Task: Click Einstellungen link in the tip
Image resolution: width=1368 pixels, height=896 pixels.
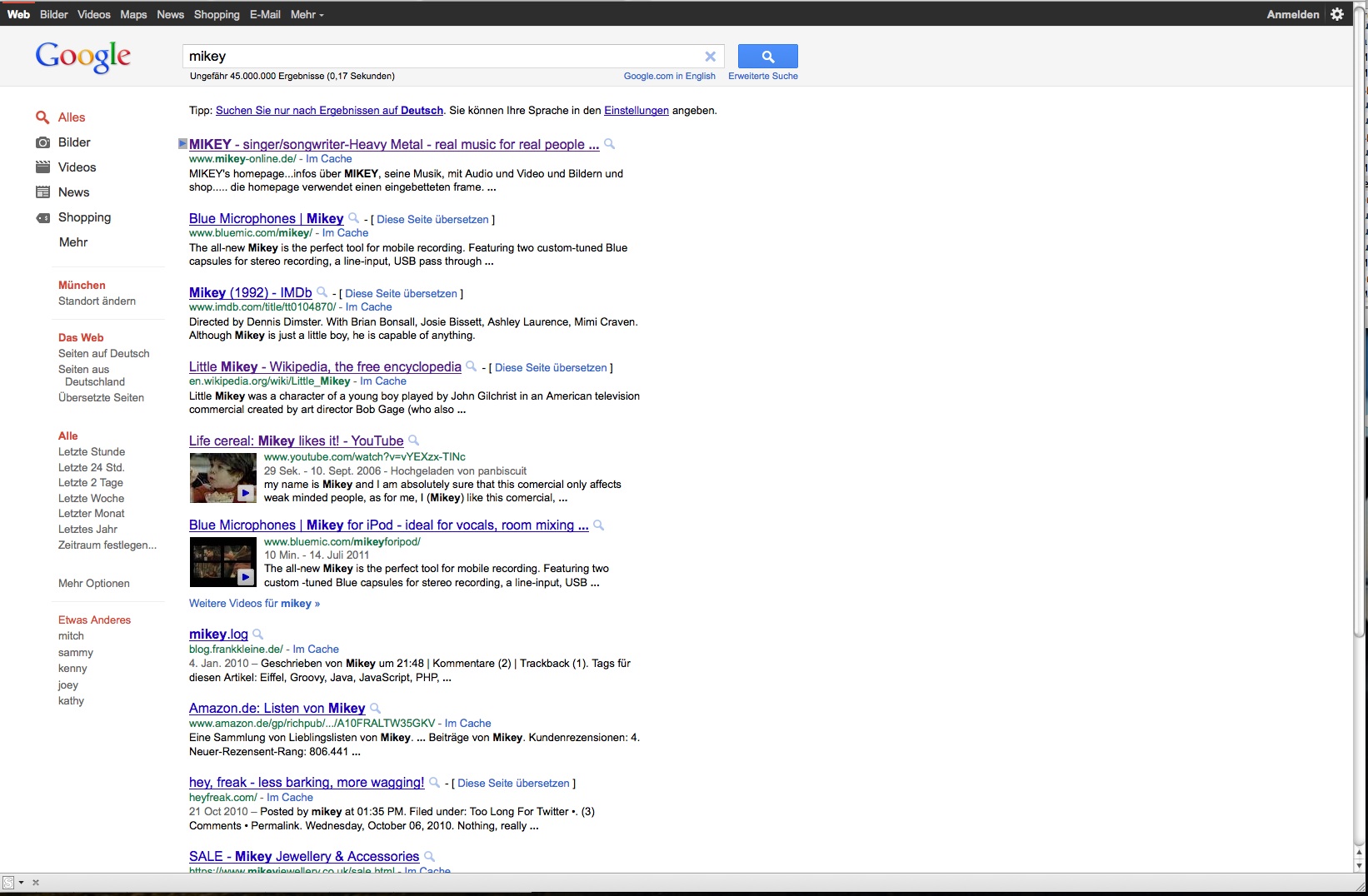Action: pyautogui.click(x=637, y=111)
